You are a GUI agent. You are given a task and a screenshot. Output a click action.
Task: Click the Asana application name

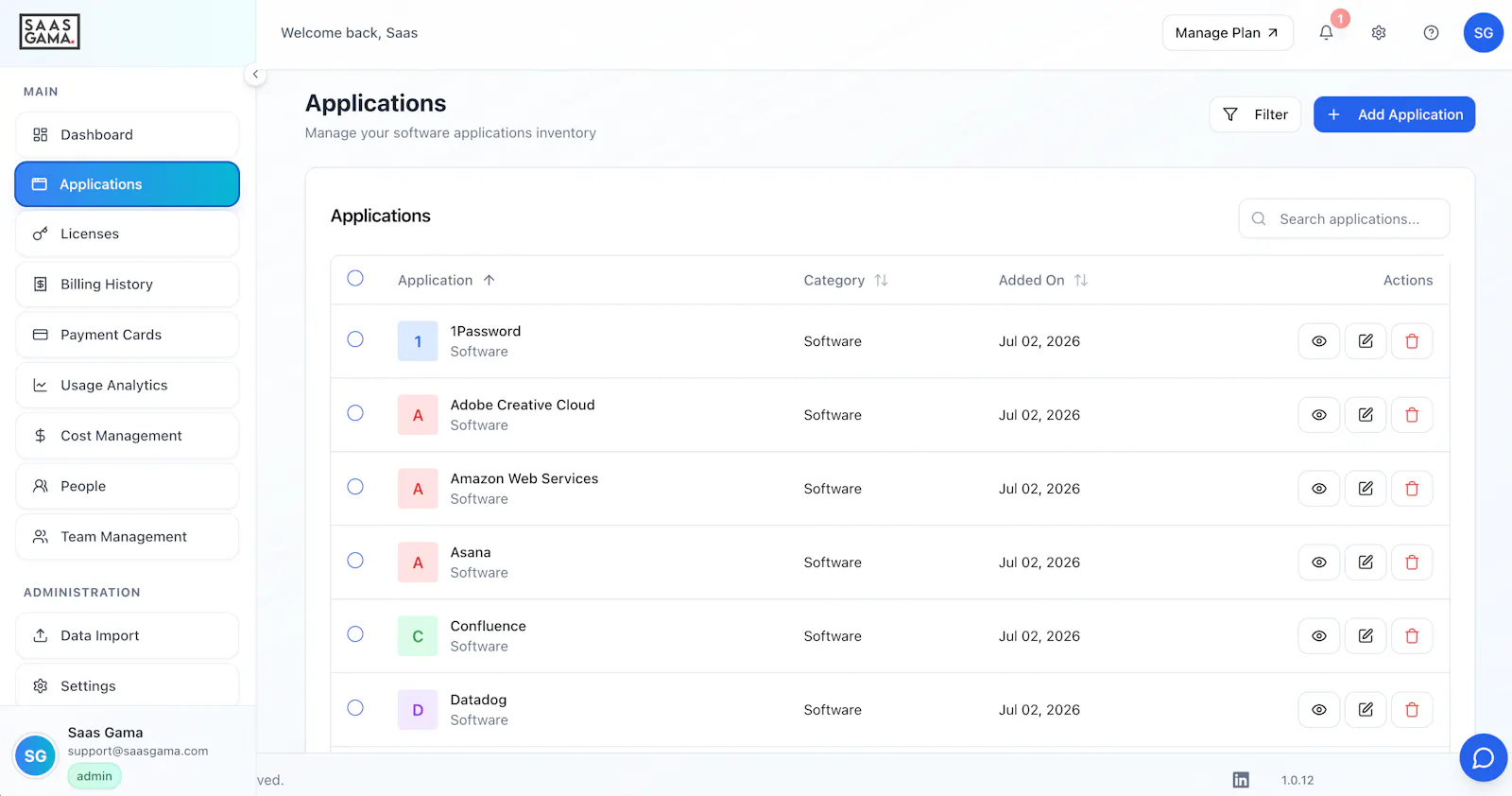point(471,552)
